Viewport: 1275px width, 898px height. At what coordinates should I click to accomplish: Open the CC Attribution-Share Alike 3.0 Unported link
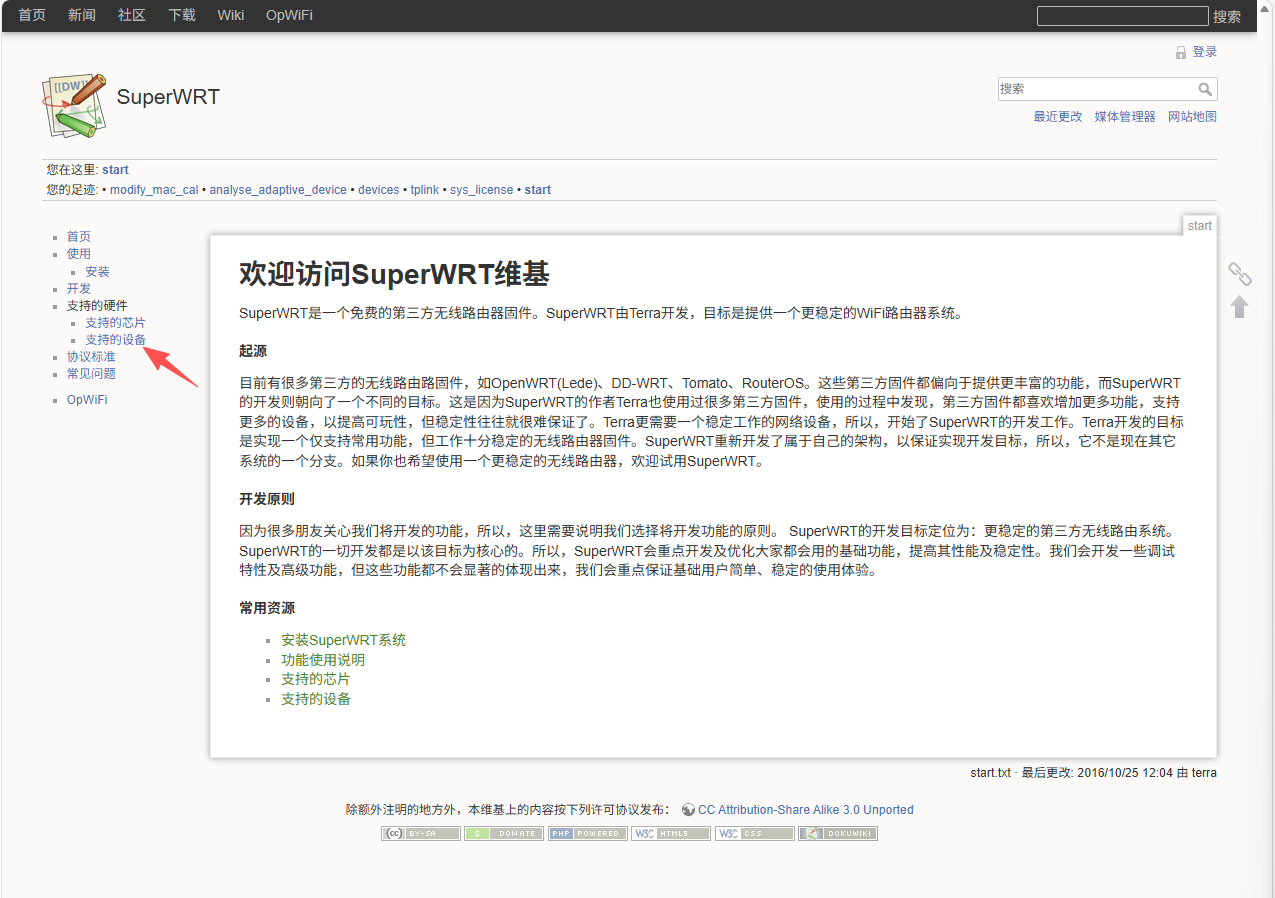pyautogui.click(x=806, y=810)
